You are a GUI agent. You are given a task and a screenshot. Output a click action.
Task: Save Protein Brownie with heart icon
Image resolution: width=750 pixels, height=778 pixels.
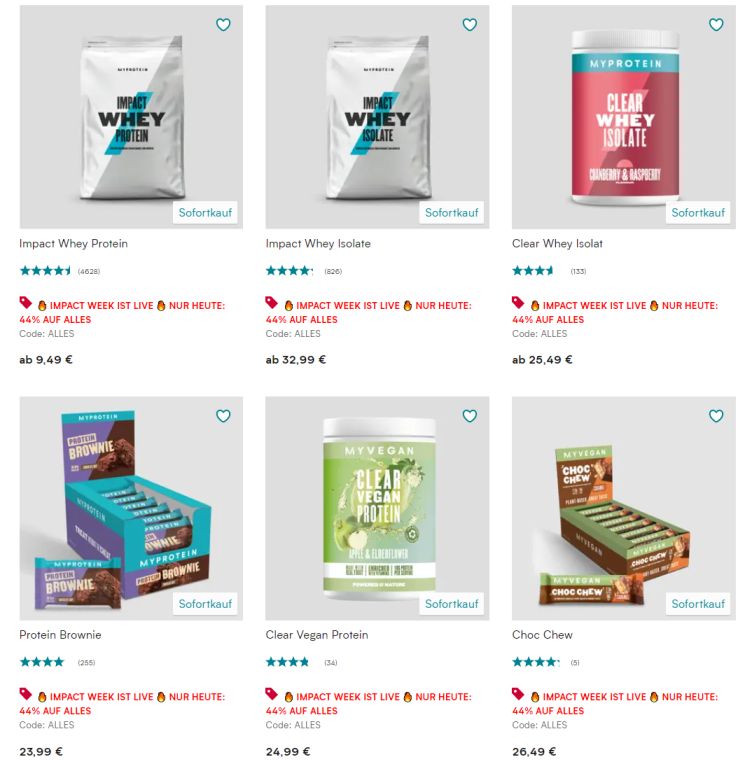pos(223,416)
